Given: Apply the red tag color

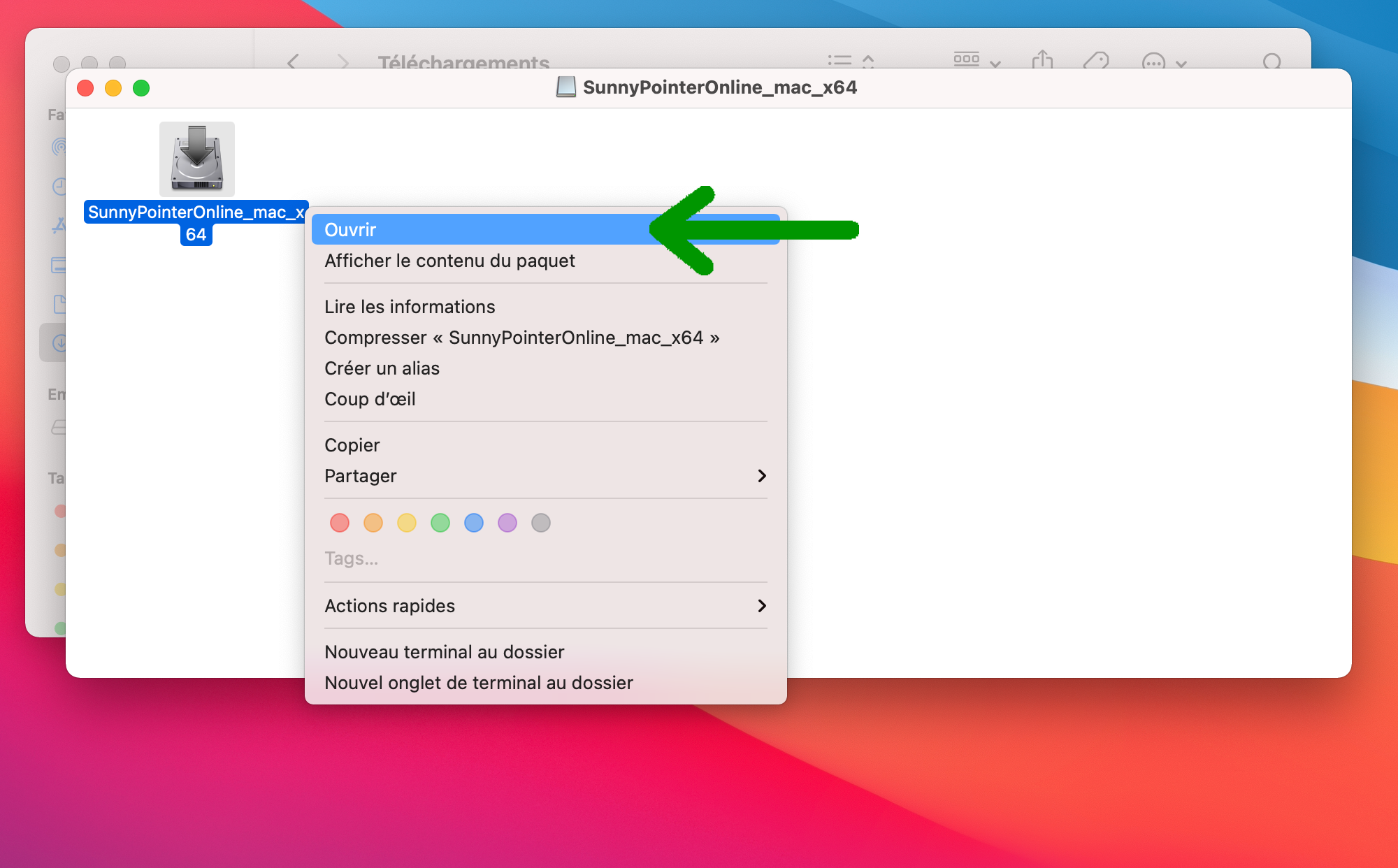Looking at the screenshot, I should 340,523.
